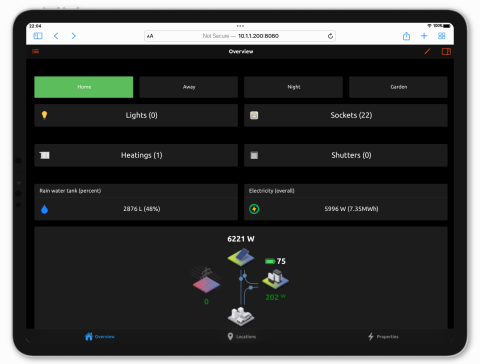Switch to the Locations bottom tab
Viewport: 480px width, 364px height.
(241, 337)
